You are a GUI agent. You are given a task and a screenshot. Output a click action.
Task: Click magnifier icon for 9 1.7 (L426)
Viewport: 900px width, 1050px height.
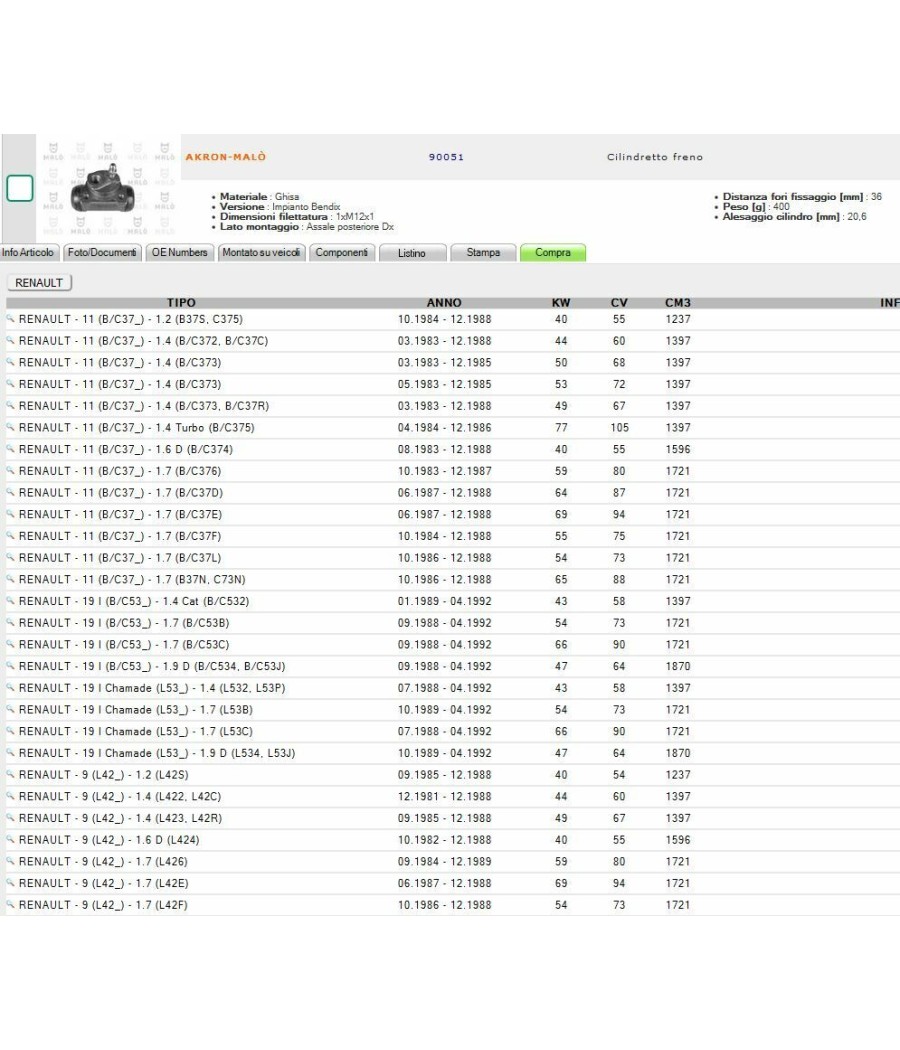[11, 861]
